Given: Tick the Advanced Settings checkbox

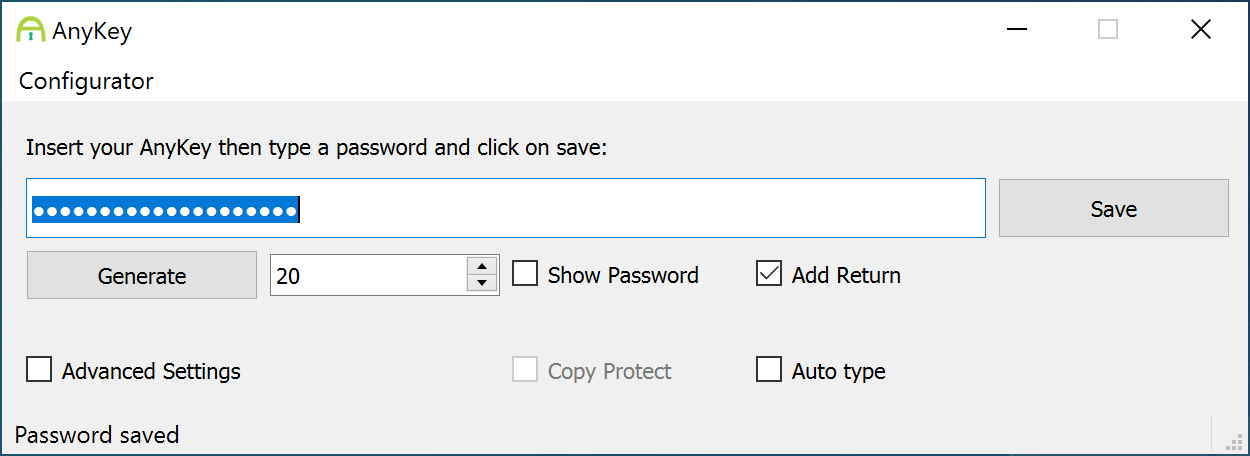Looking at the screenshot, I should (x=39, y=370).
